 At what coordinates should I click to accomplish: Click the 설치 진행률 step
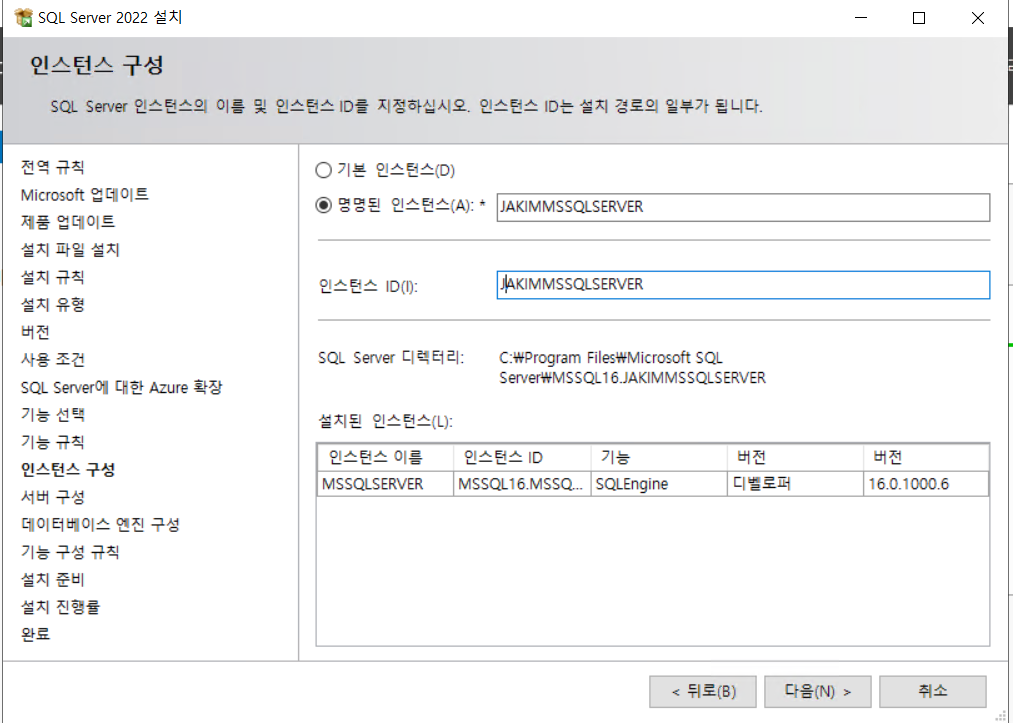click(60, 607)
